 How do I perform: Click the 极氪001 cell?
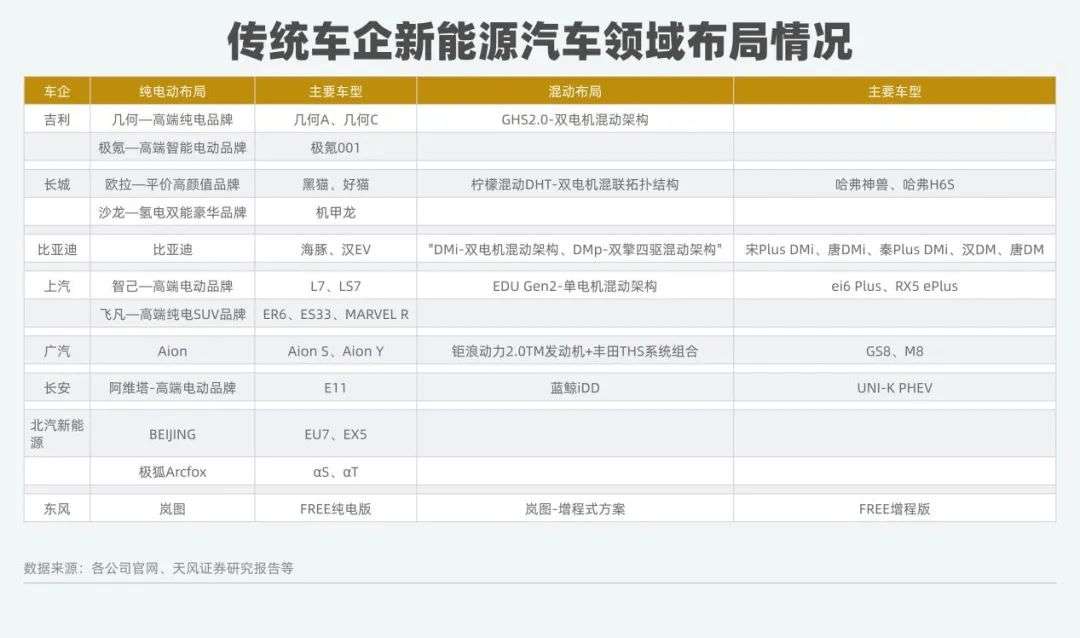click(335, 147)
